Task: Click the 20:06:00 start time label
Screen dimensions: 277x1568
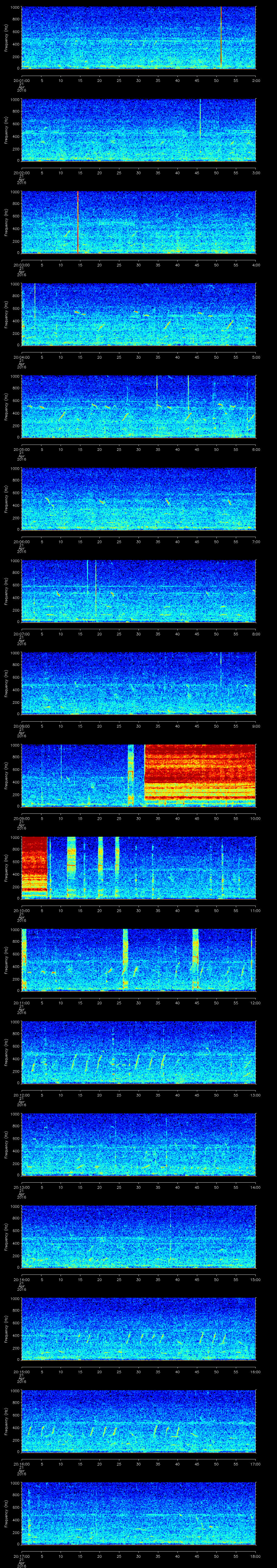Action: [21, 542]
